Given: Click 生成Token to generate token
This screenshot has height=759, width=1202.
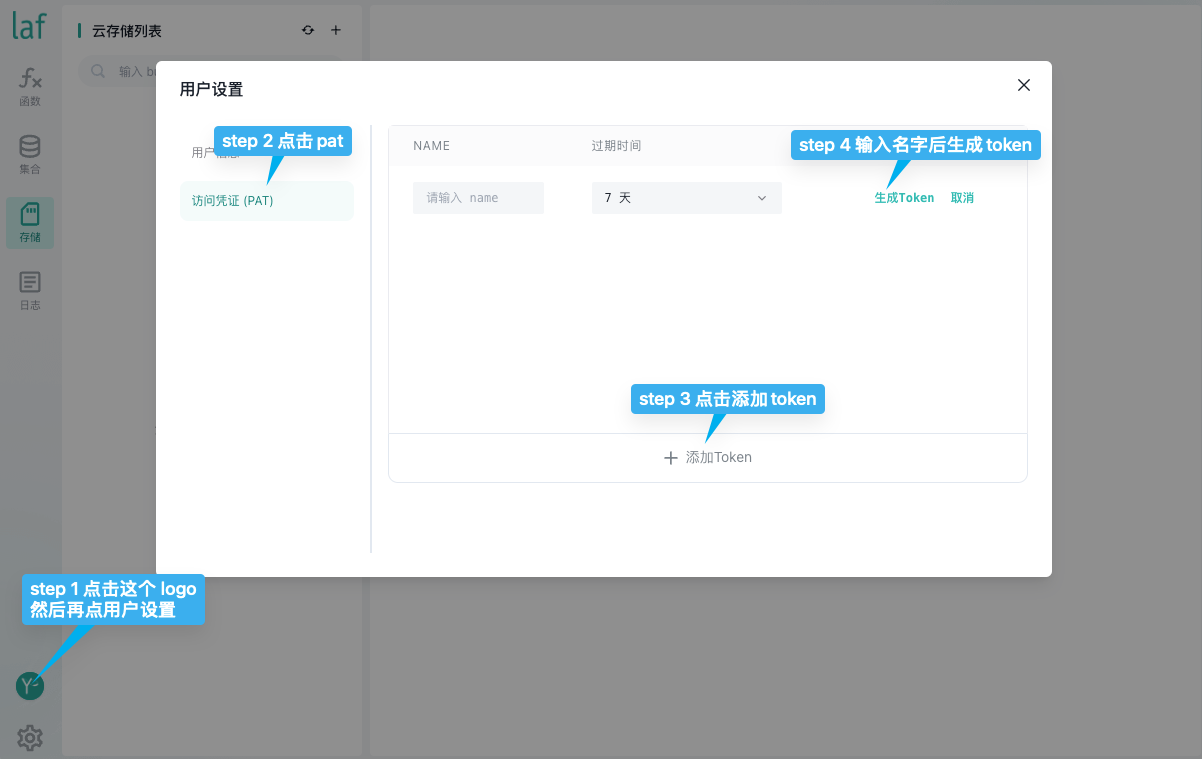Looking at the screenshot, I should [904, 198].
